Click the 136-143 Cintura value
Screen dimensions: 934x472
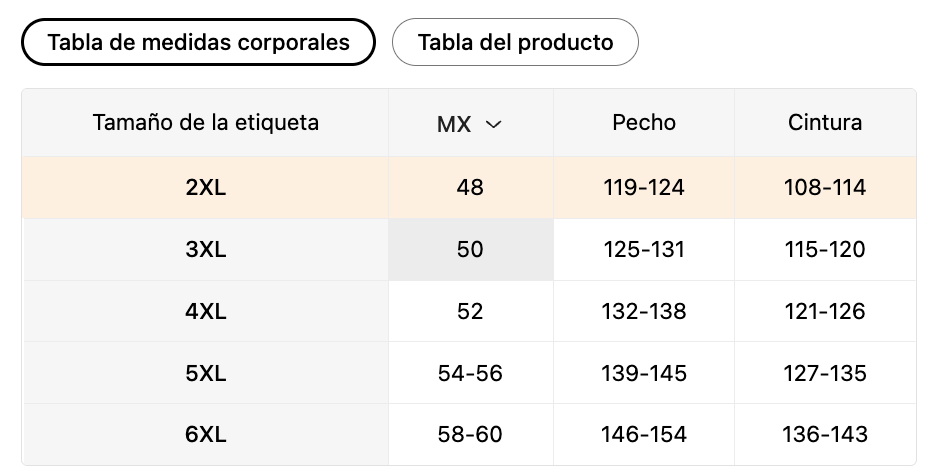pos(825,434)
